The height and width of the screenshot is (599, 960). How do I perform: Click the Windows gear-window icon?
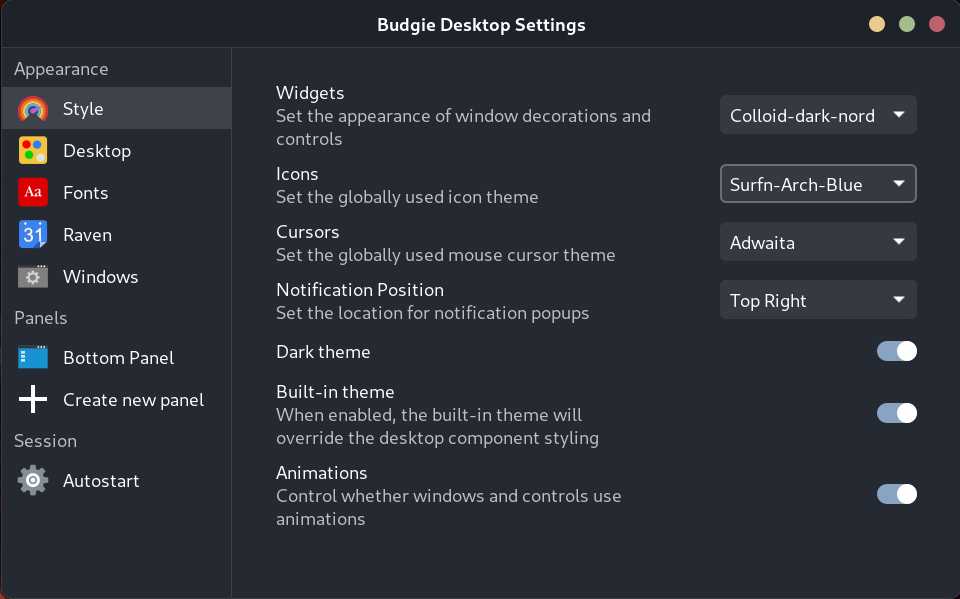coord(33,277)
